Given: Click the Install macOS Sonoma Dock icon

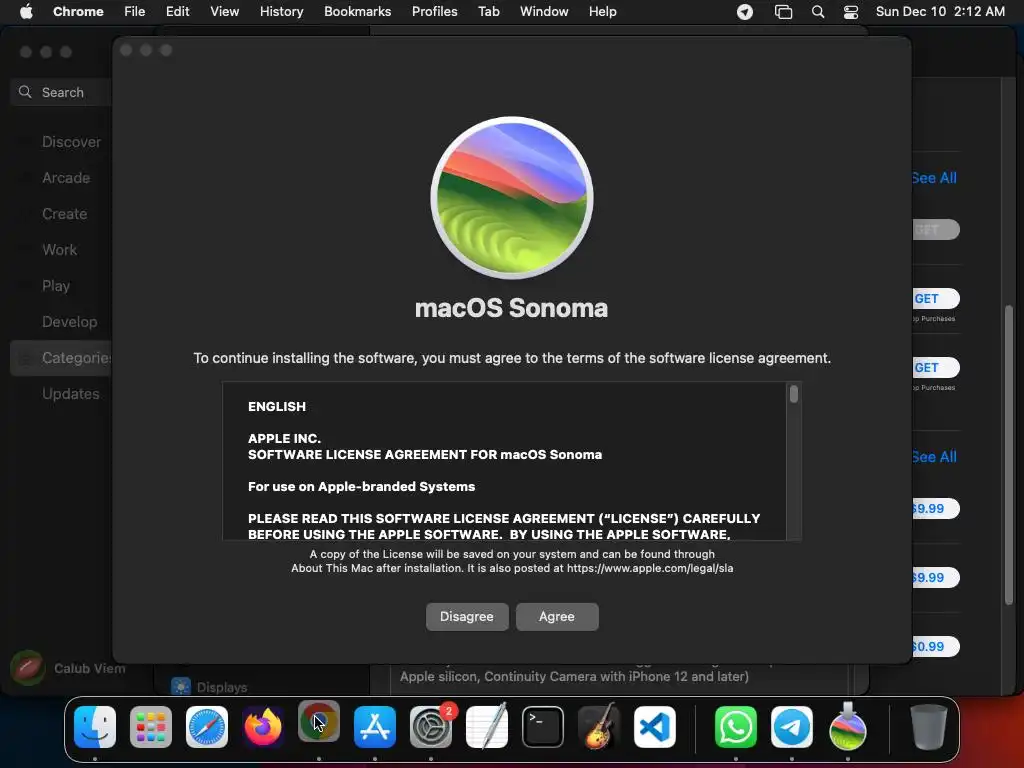Looking at the screenshot, I should pyautogui.click(x=848, y=727).
